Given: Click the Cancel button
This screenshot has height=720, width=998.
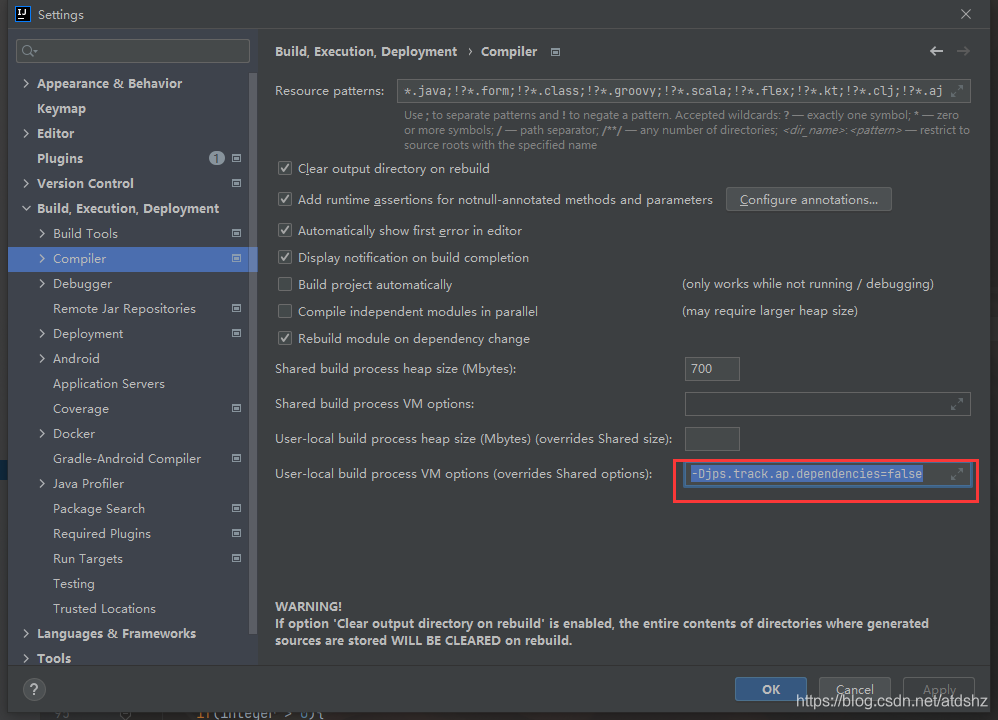Looking at the screenshot, I should (854, 689).
